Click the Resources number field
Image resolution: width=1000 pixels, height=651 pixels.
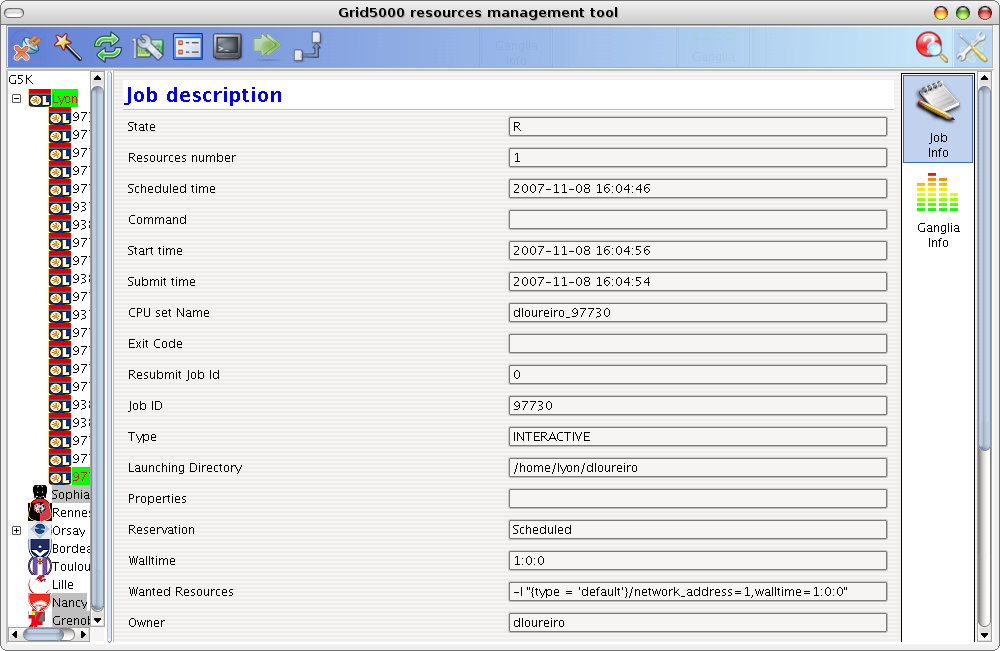[698, 157]
